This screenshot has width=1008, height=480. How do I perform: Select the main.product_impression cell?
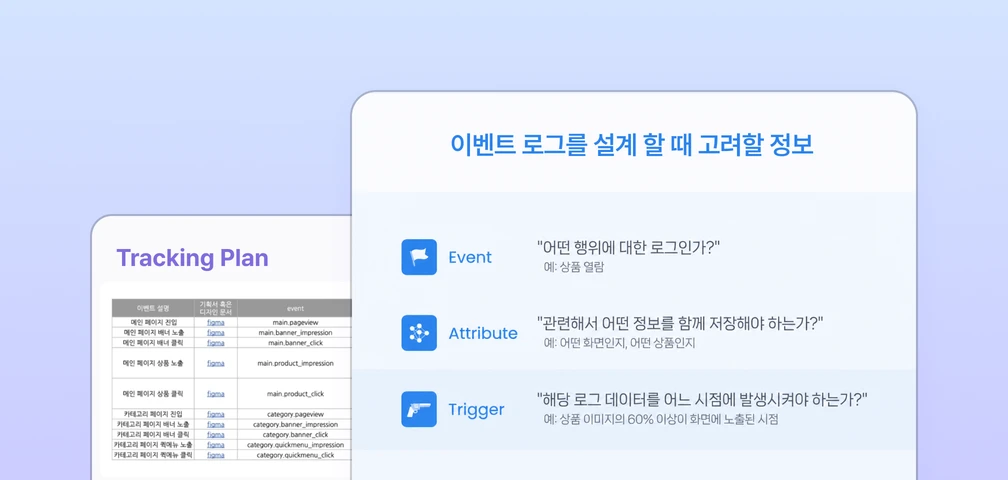[x=295, y=363]
